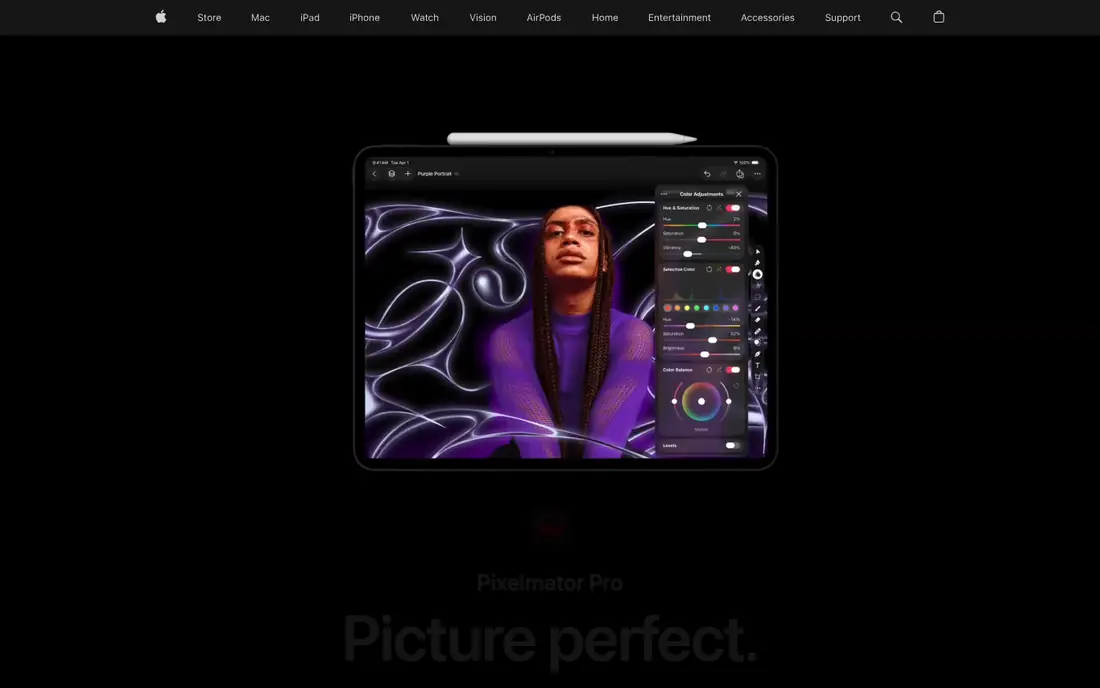1100x688 pixels.
Task: Go to the Support nav link
Action: [x=843, y=18]
